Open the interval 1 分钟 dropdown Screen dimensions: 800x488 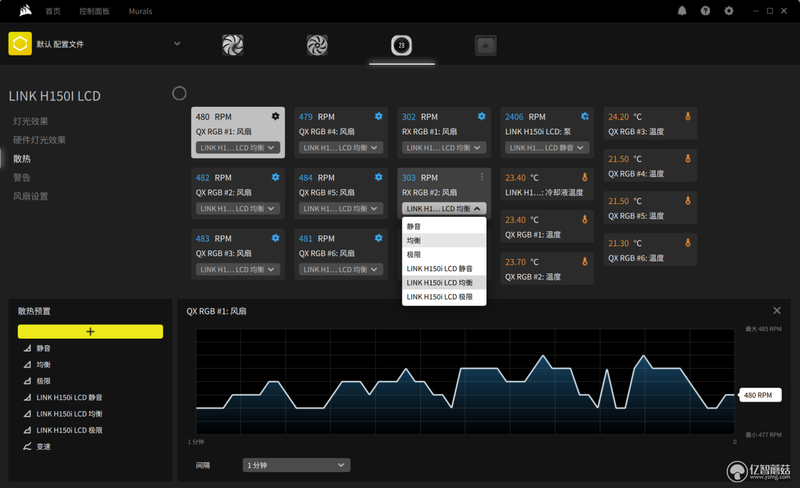tap(296, 465)
